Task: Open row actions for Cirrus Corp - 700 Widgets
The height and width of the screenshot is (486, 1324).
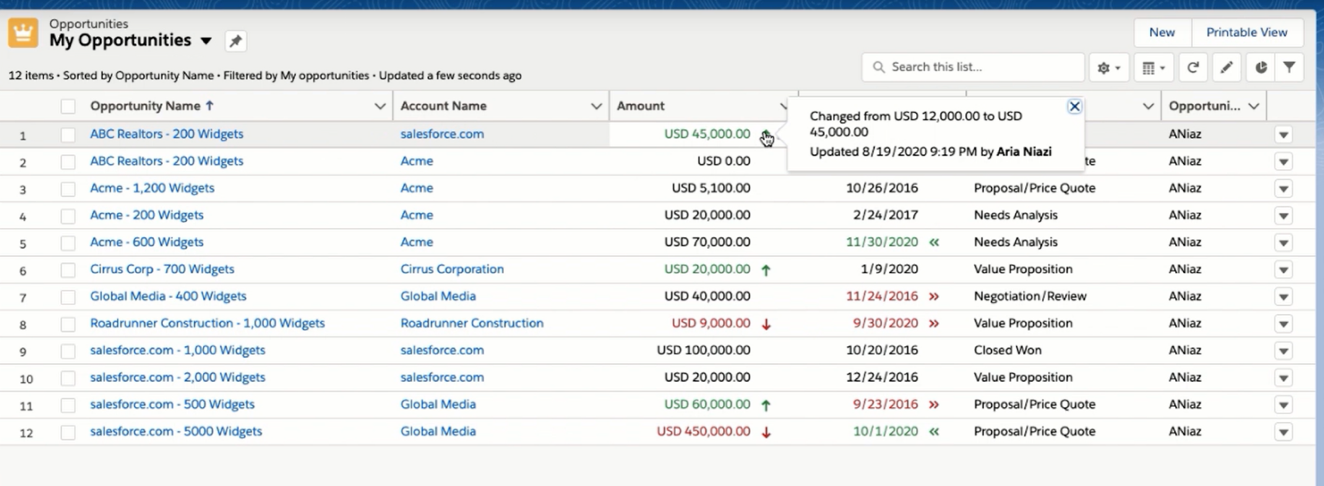Action: pyautogui.click(x=1284, y=270)
